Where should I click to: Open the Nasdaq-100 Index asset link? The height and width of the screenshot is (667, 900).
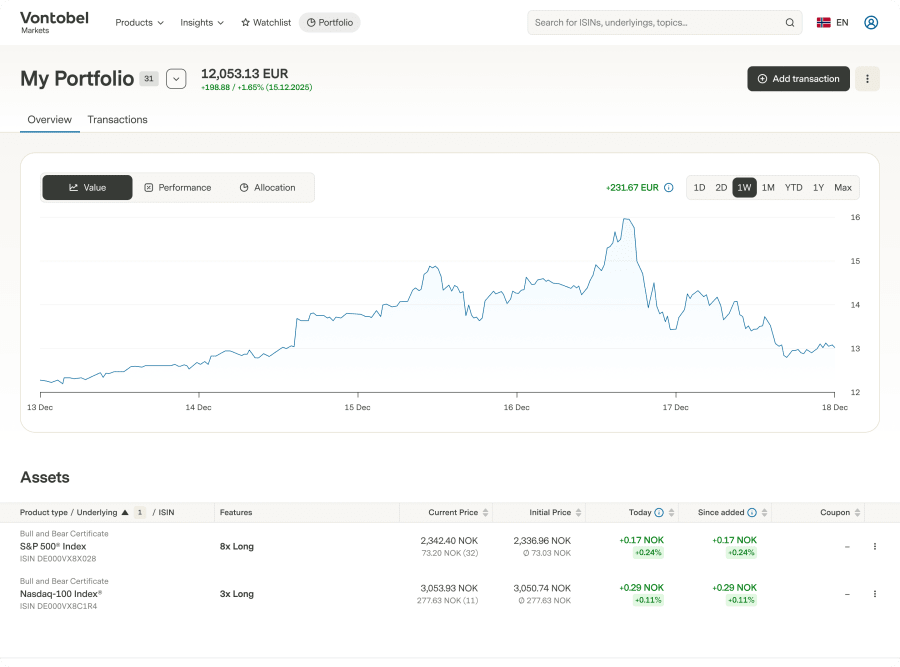[x=61, y=594]
